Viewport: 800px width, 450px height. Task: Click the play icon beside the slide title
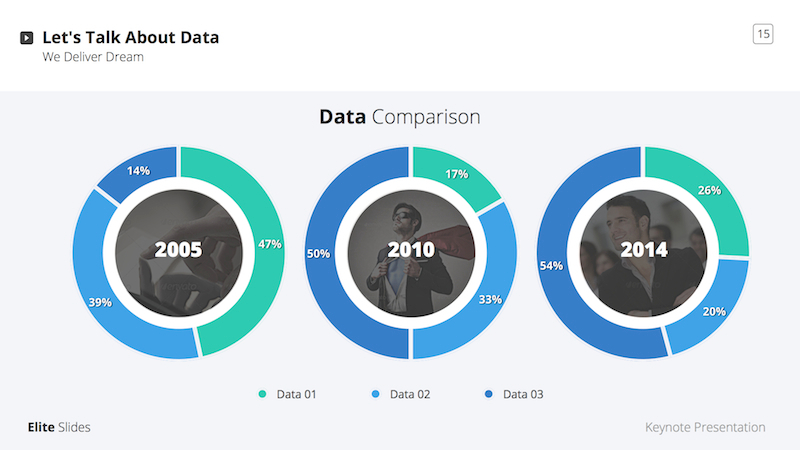click(x=26, y=38)
